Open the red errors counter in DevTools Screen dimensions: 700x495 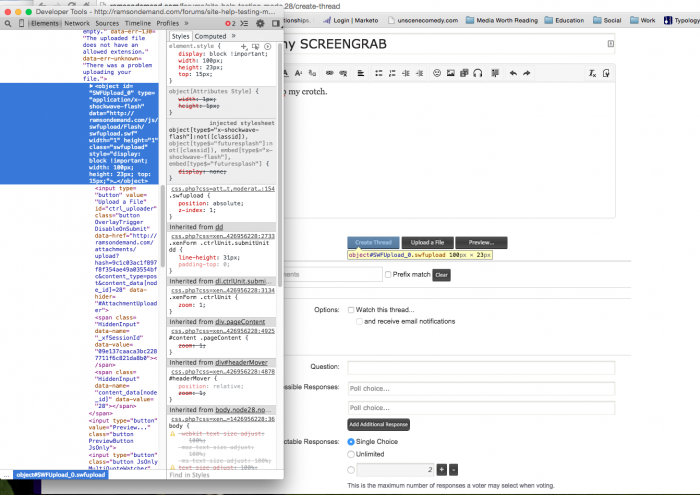coord(230,23)
